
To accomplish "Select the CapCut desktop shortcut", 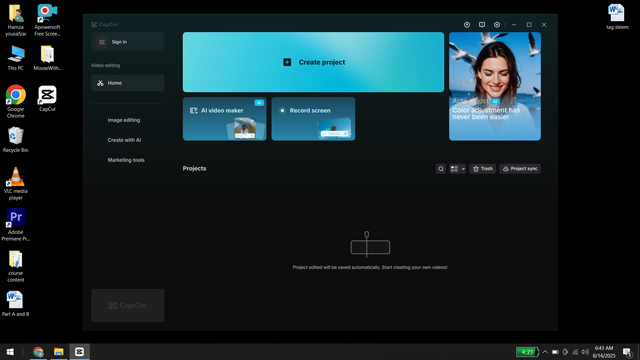I will pyautogui.click(x=47, y=98).
